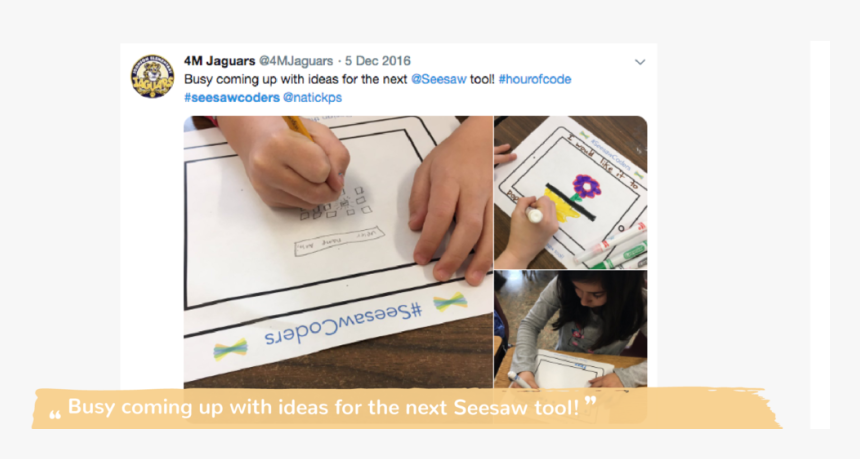Open the photo of the girl drawing
The height and width of the screenshot is (459, 860).
tap(570, 329)
